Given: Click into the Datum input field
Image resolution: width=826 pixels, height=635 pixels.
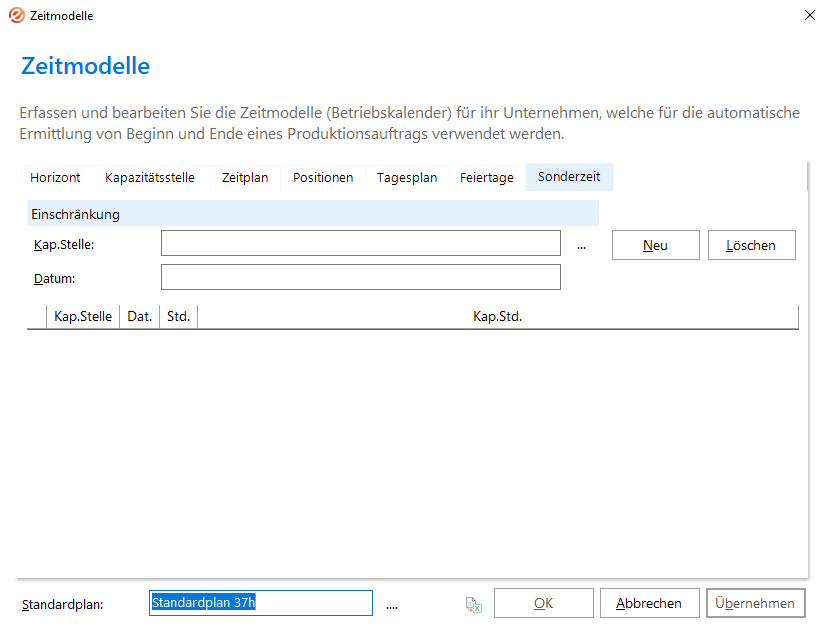Looking at the screenshot, I should coord(360,277).
